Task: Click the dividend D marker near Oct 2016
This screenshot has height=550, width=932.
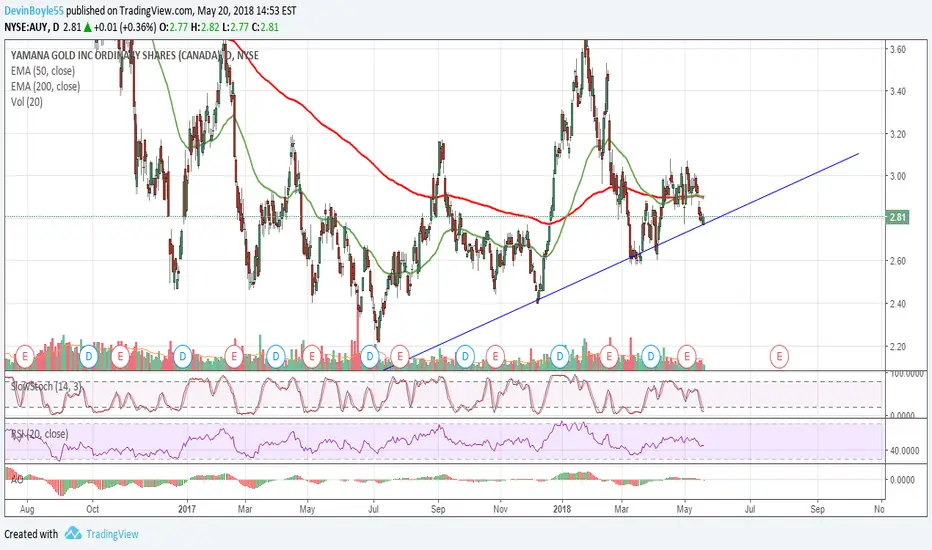Action: 89,357
